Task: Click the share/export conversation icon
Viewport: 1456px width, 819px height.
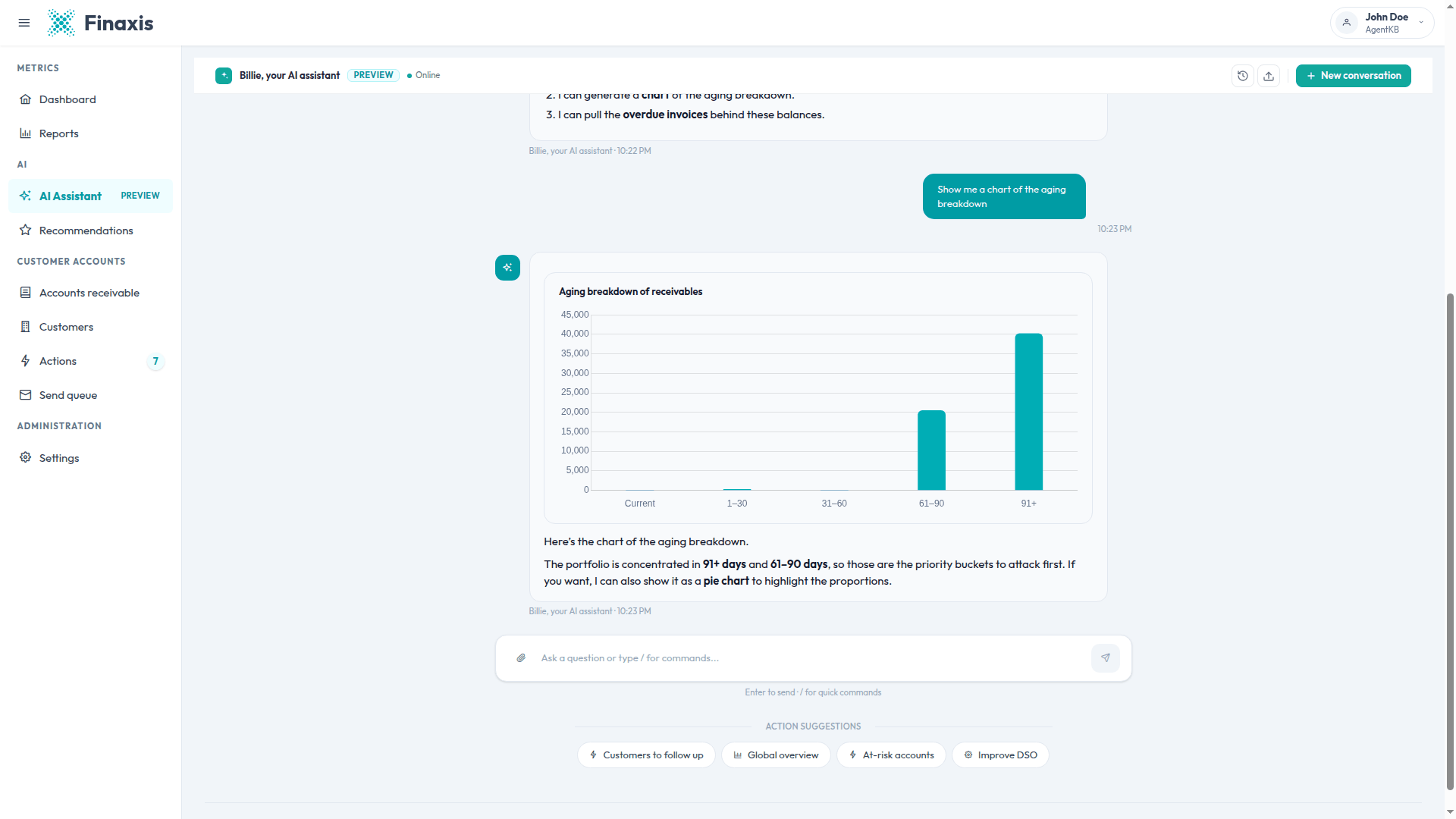Action: 1269,76
